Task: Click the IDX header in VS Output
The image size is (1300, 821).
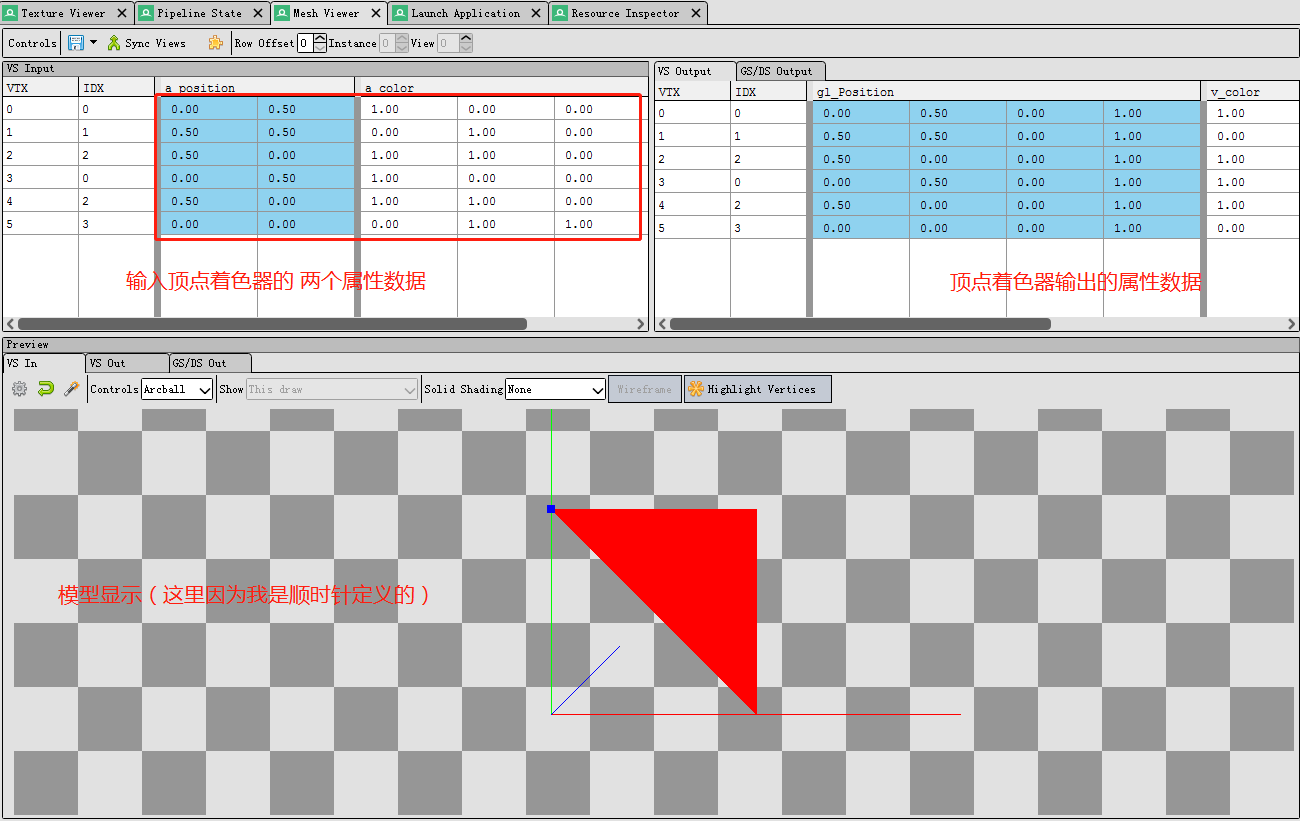Action: [767, 92]
